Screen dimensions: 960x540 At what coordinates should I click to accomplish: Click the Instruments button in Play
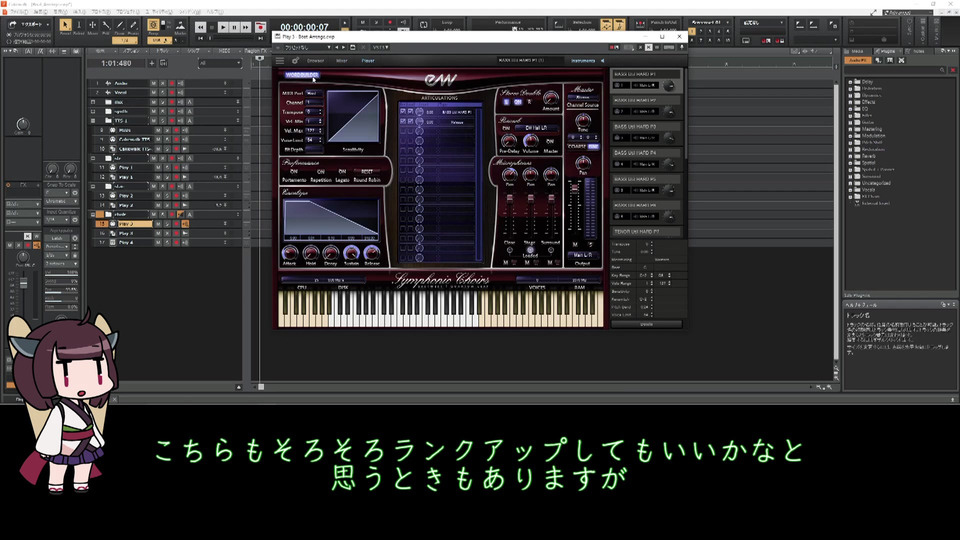click(583, 61)
